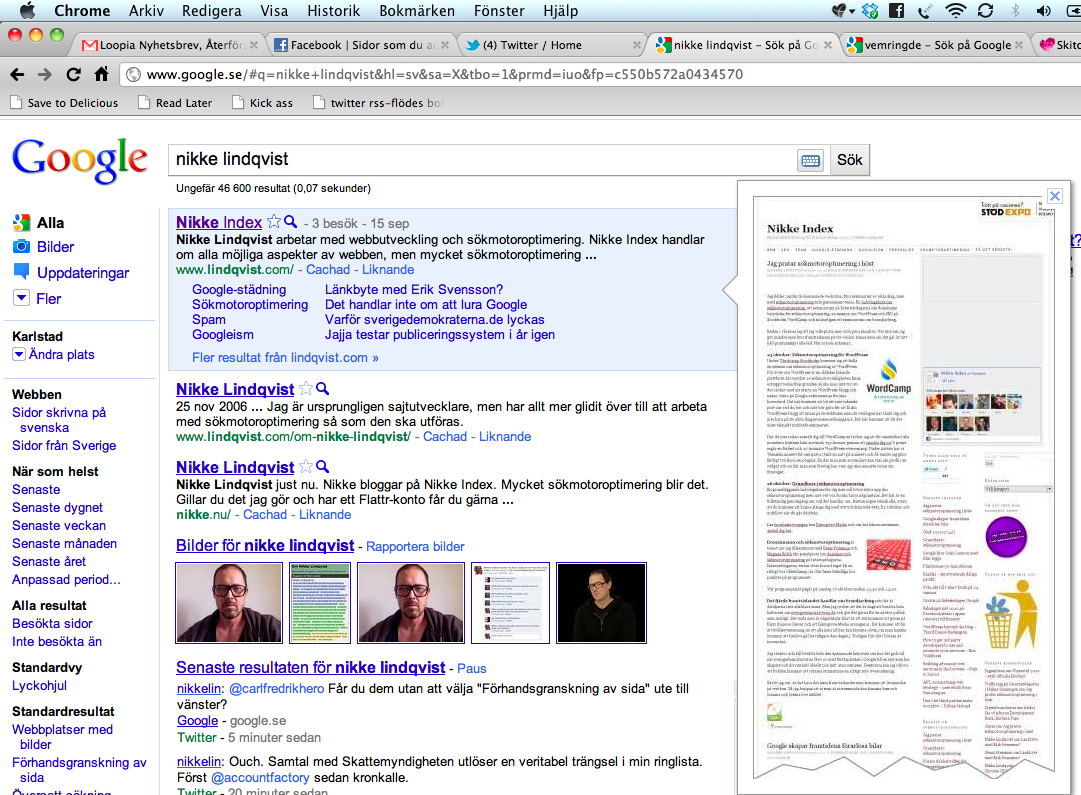This screenshot has height=795, width=1081.
Task: Open the Cachad link for www.lindqvist.com/
Action: pos(327,270)
